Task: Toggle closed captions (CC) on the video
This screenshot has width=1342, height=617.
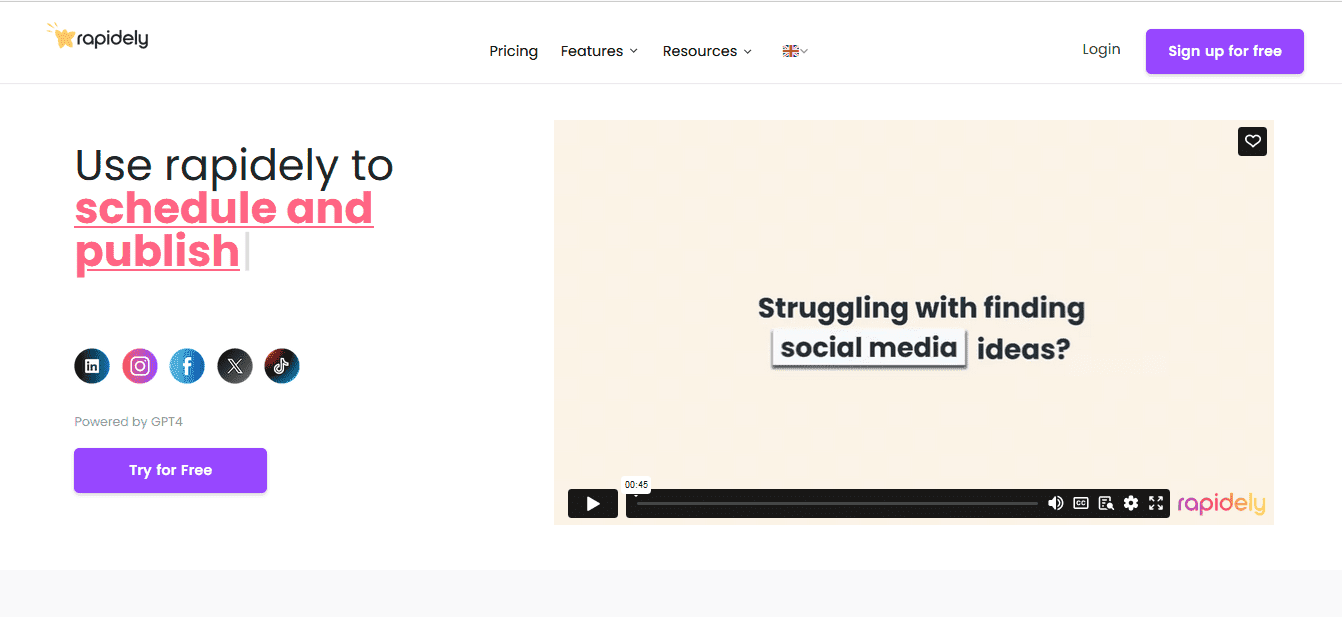Action: point(1081,503)
